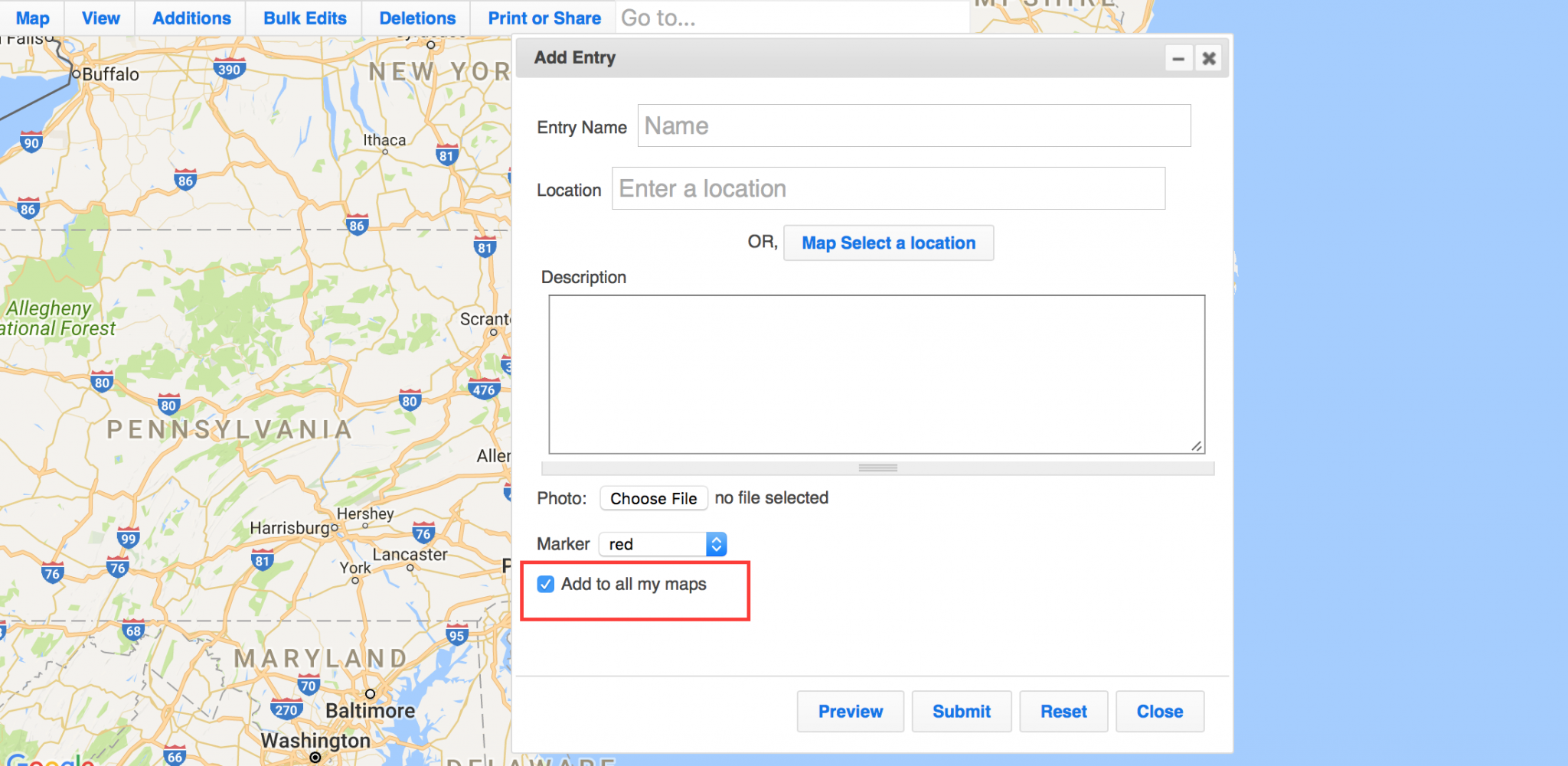Click the Enter a location field

[x=888, y=188]
